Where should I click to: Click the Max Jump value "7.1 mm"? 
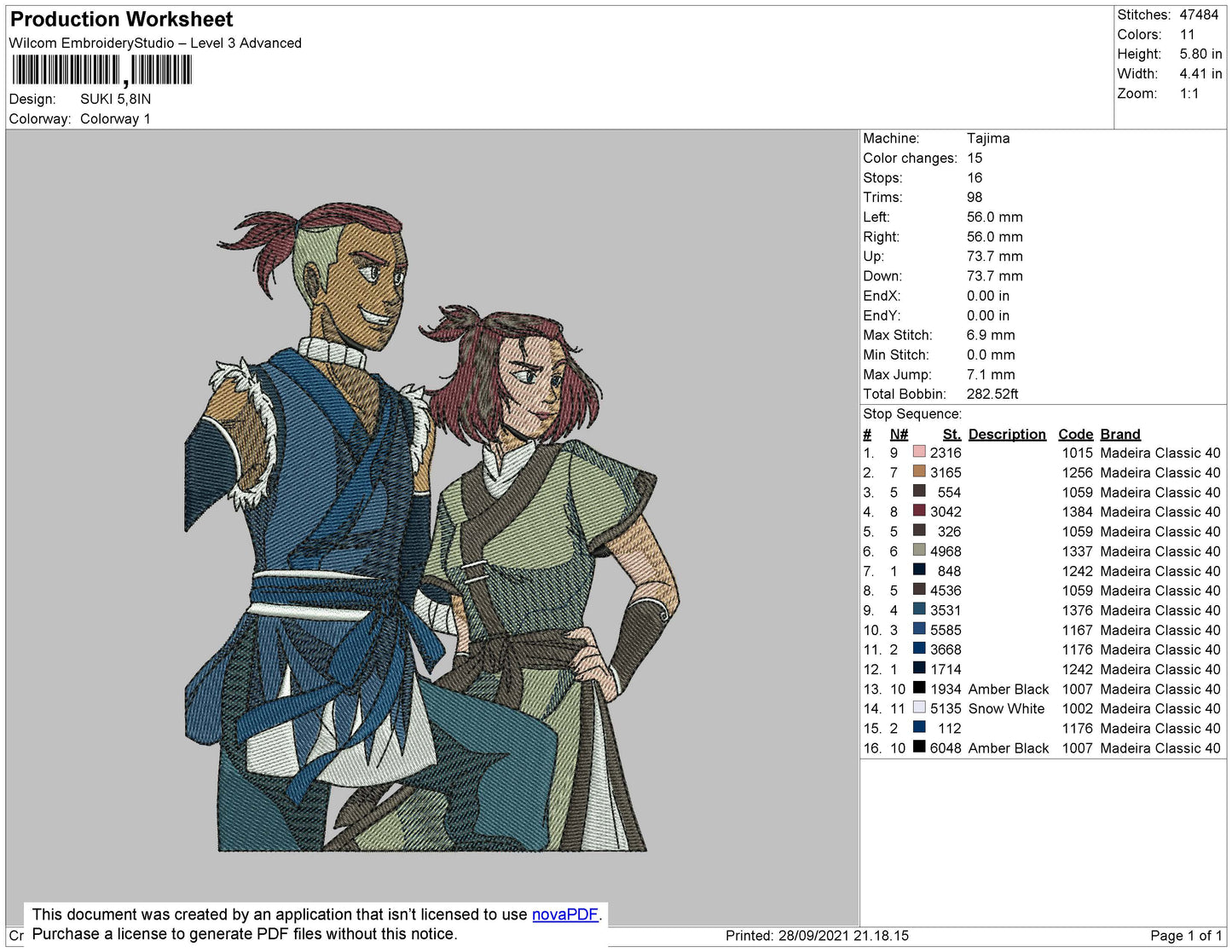click(991, 374)
